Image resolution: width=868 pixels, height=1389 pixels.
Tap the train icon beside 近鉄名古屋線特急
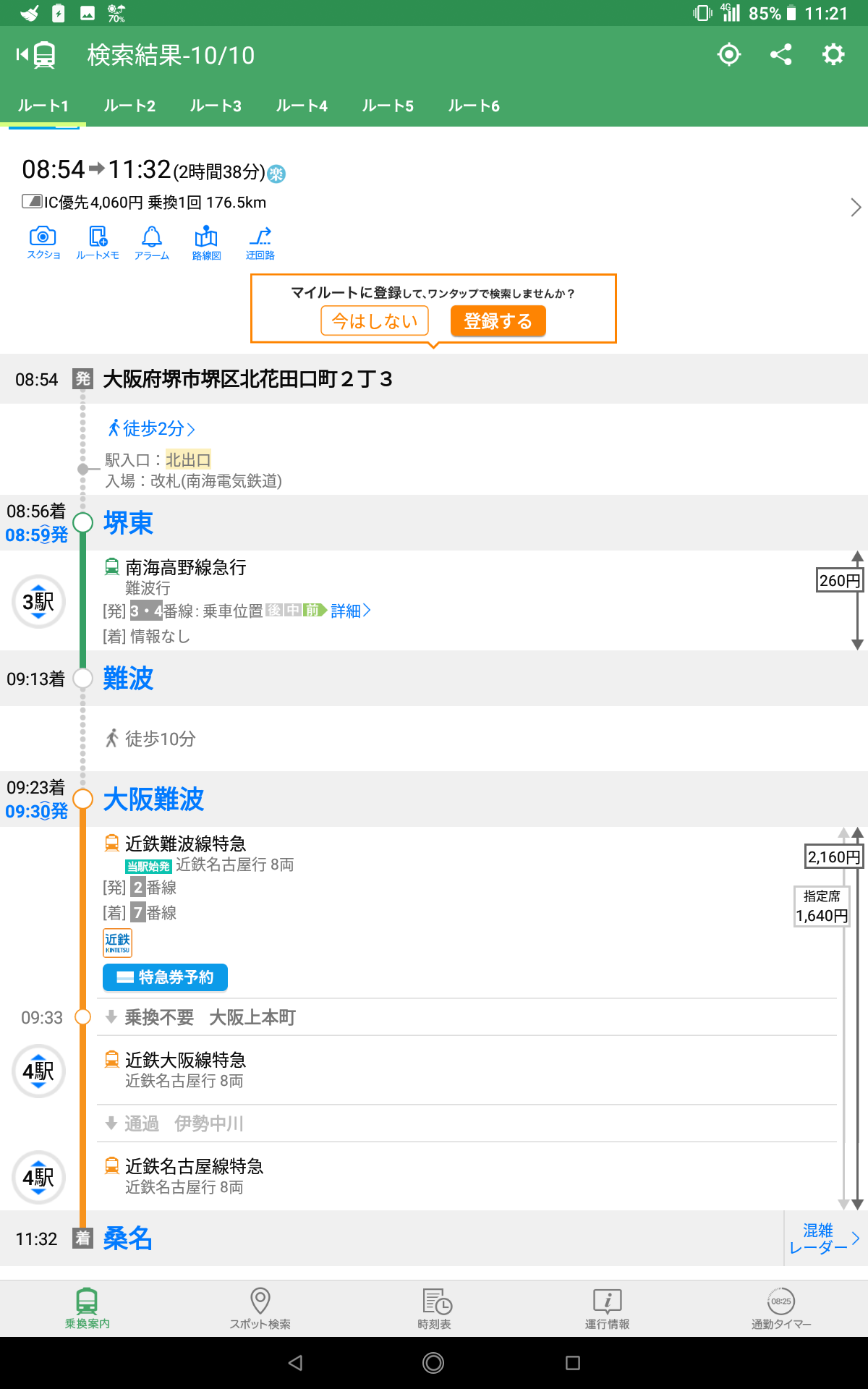(x=112, y=1166)
